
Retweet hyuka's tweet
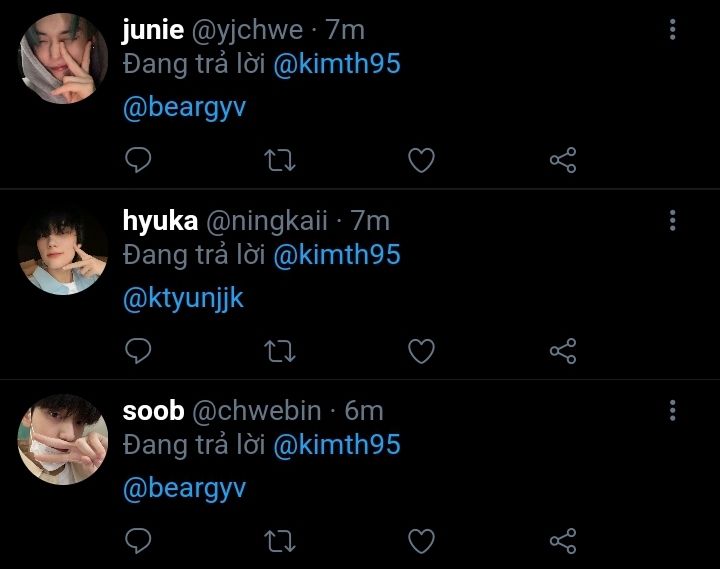coord(280,351)
